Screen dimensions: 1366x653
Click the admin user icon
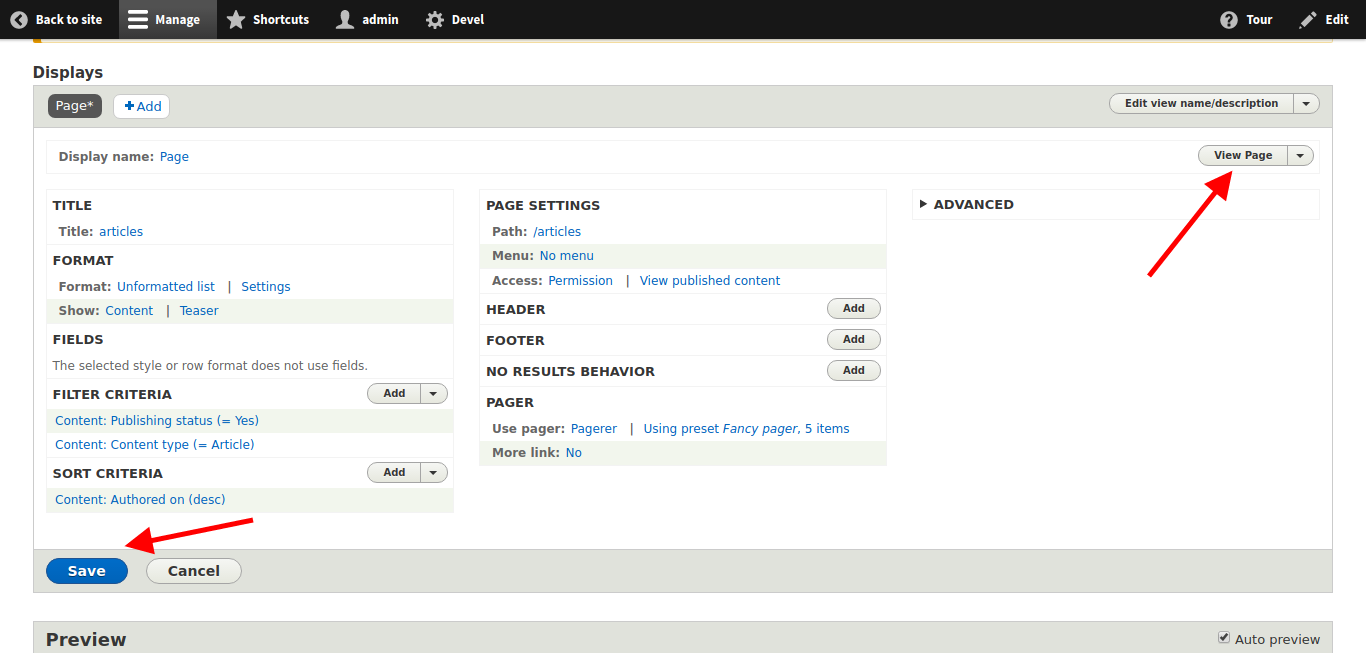point(341,19)
